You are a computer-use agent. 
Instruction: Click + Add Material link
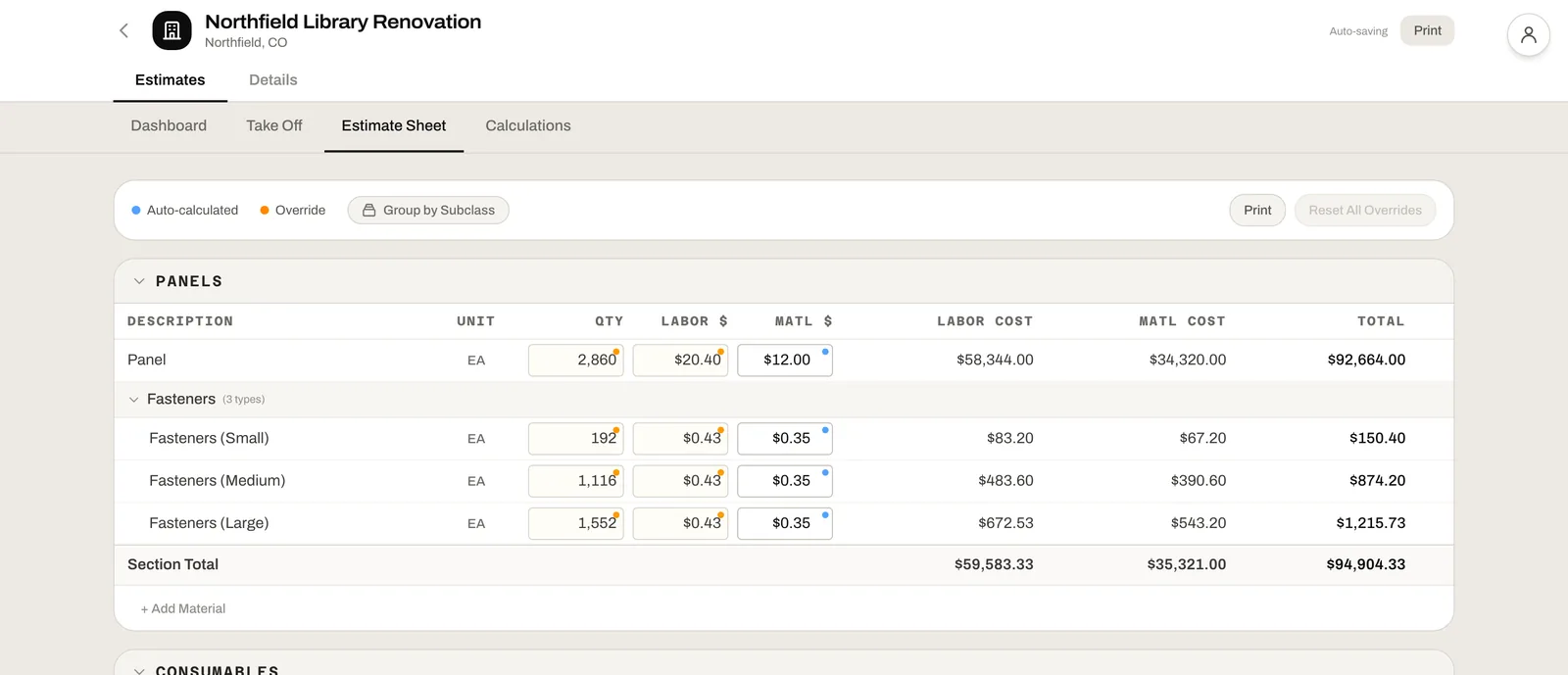pyautogui.click(x=183, y=608)
